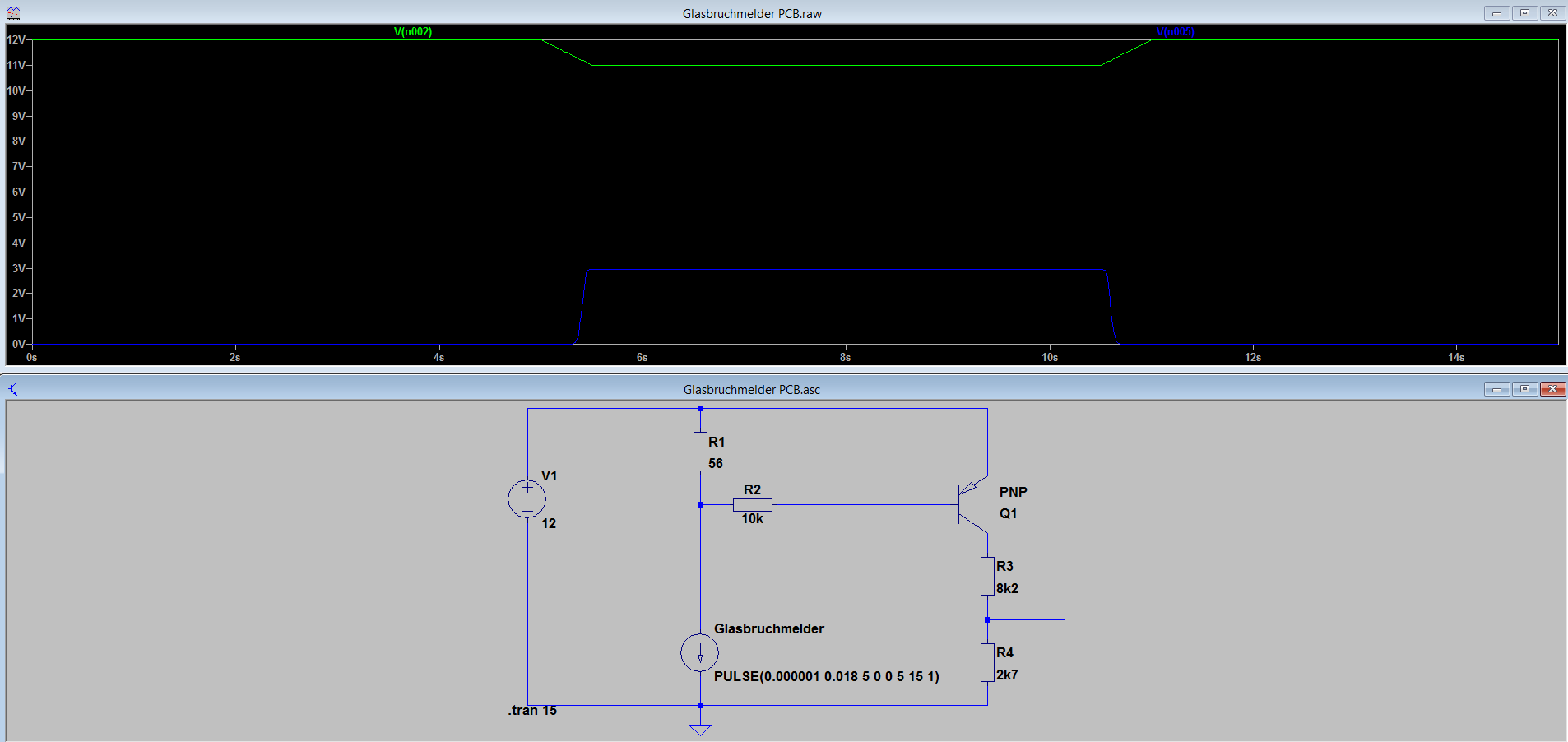This screenshot has height=742, width=1568.
Task: Select the Q1 PNP transistor symbol
Action: click(x=971, y=503)
